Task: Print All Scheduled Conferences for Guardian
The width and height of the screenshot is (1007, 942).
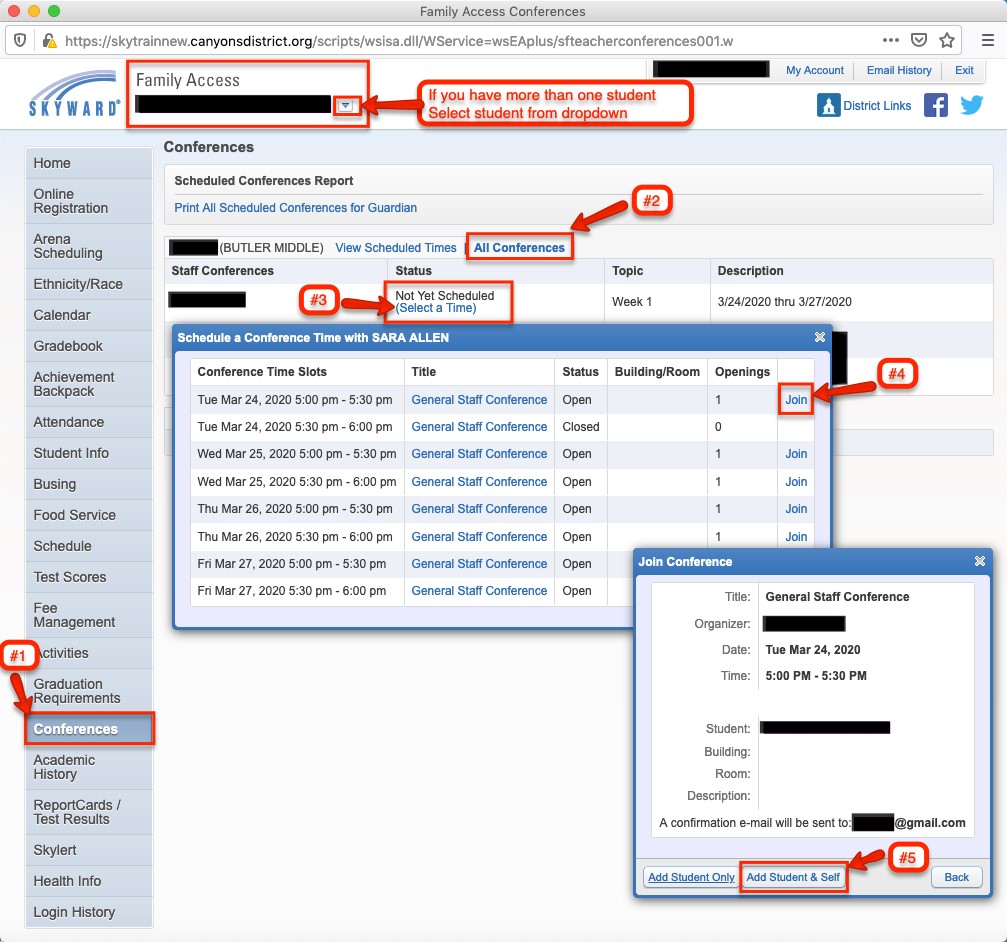Action: point(295,208)
